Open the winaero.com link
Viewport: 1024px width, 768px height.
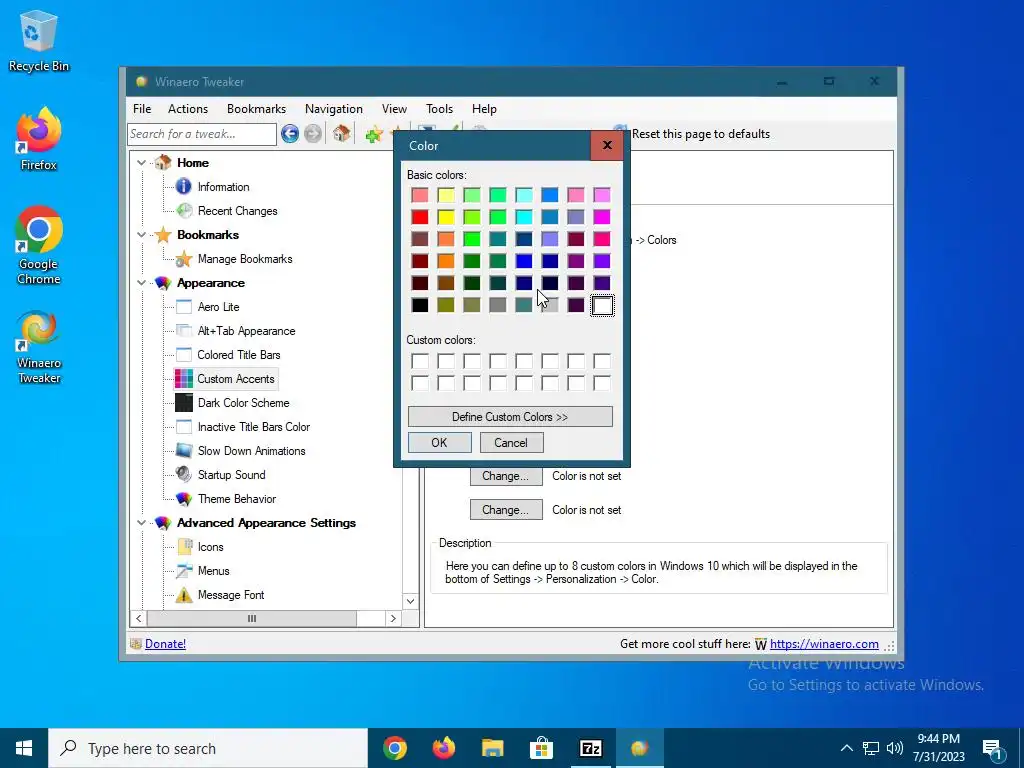(824, 644)
